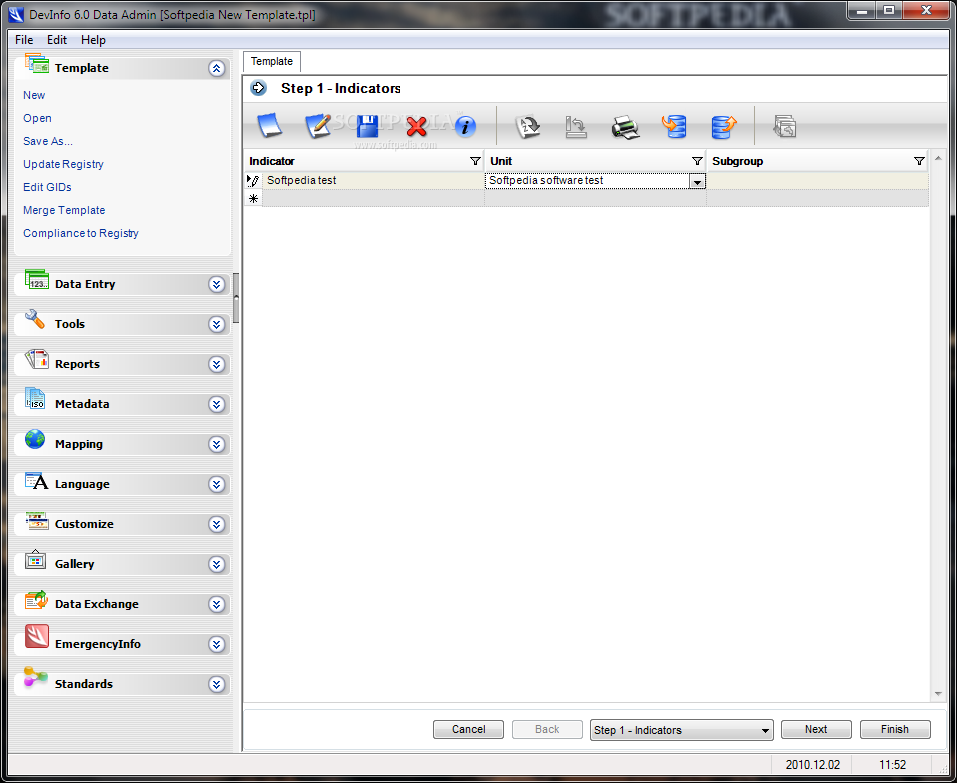Open the Step 1 - Indicators step selector
Viewport: 957px width, 783px height.
click(681, 730)
